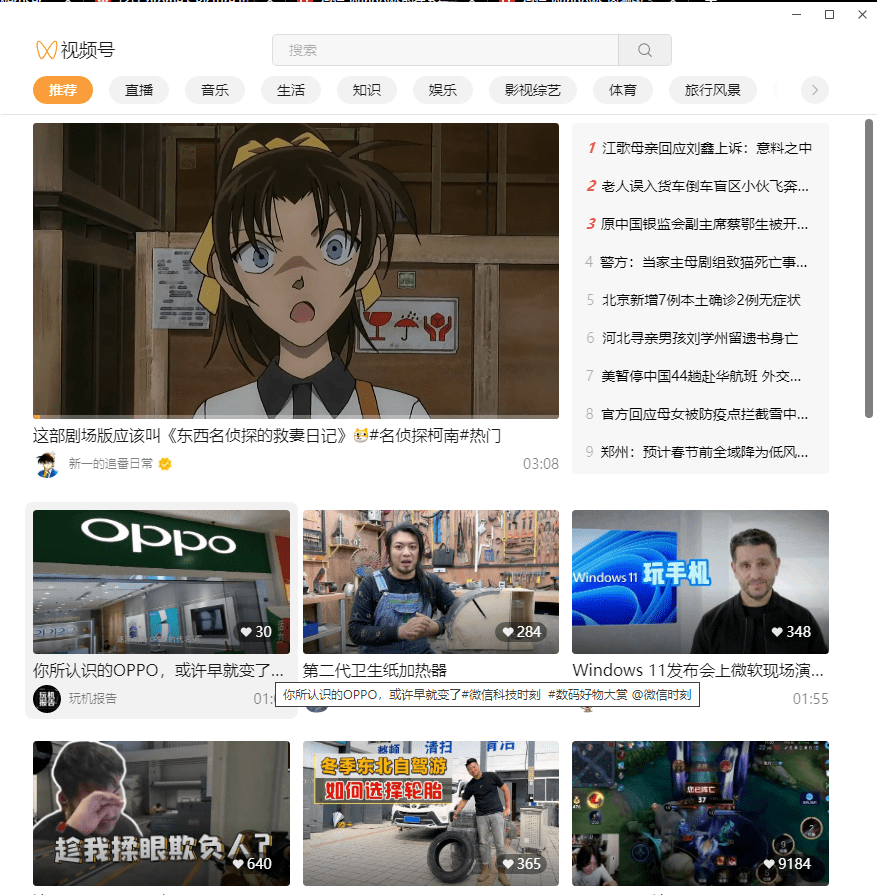
Task: Click the search magnifier icon
Action: pos(644,50)
